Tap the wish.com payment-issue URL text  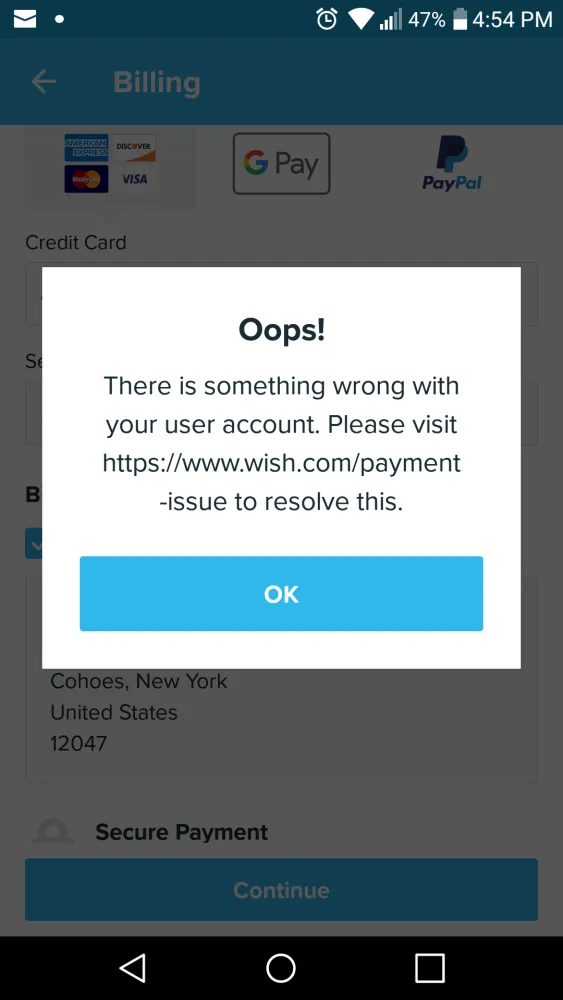click(281, 483)
